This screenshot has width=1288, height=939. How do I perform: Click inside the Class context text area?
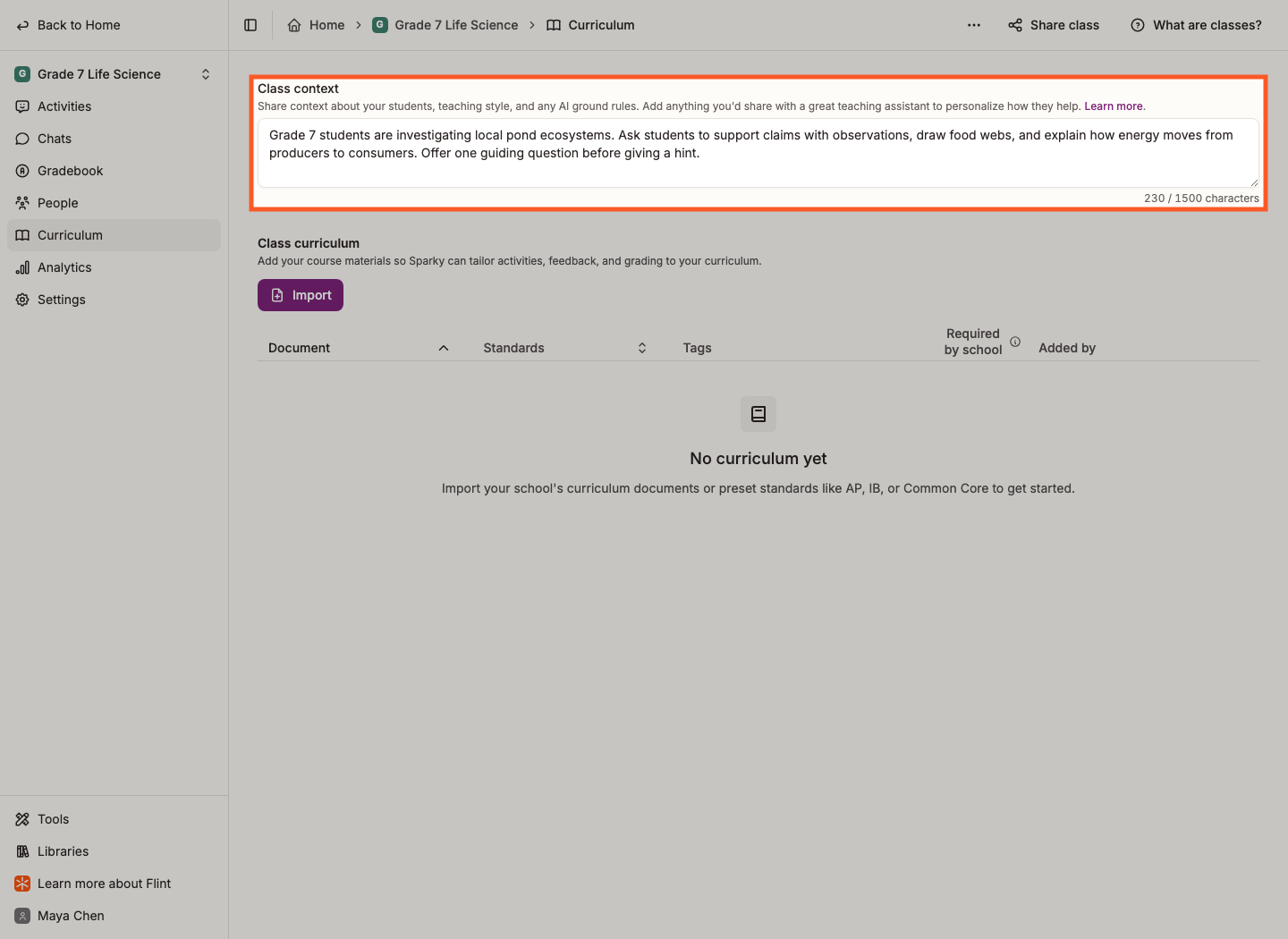(x=758, y=153)
